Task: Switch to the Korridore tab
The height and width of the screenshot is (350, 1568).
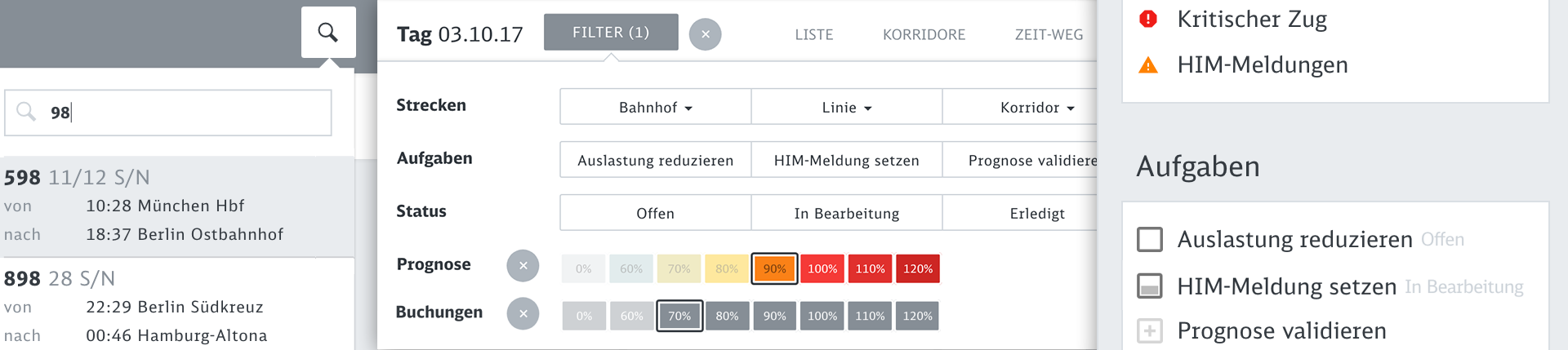Action: 924,35
